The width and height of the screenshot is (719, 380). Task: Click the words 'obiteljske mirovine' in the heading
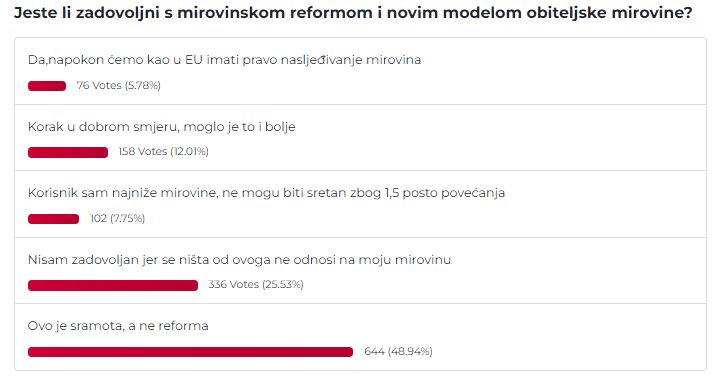[609, 13]
